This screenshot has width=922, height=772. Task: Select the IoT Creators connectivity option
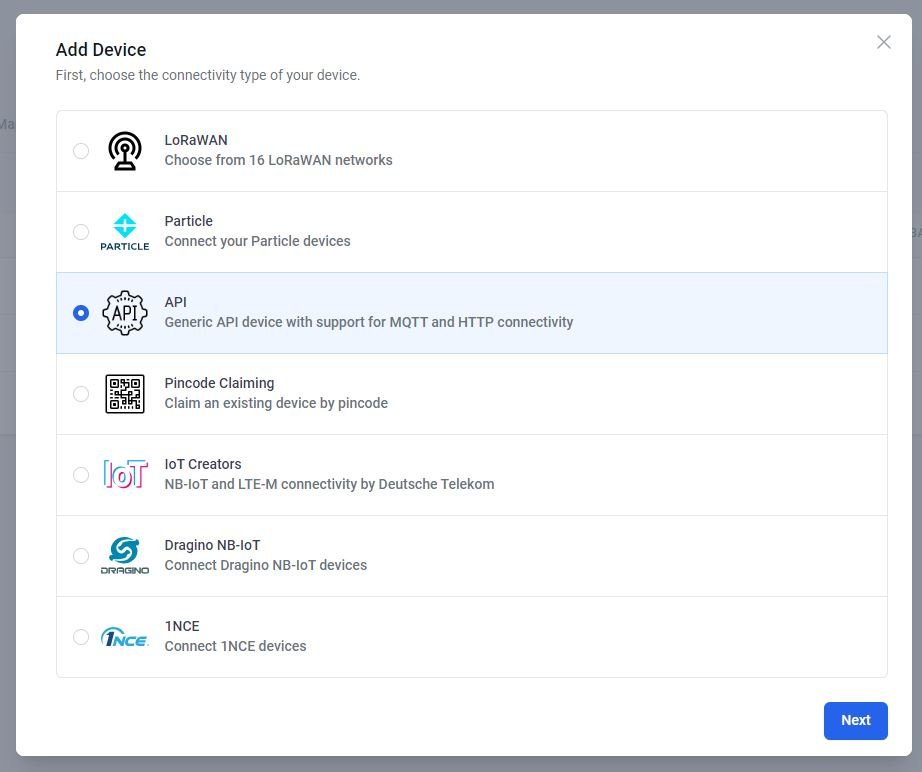[81, 474]
